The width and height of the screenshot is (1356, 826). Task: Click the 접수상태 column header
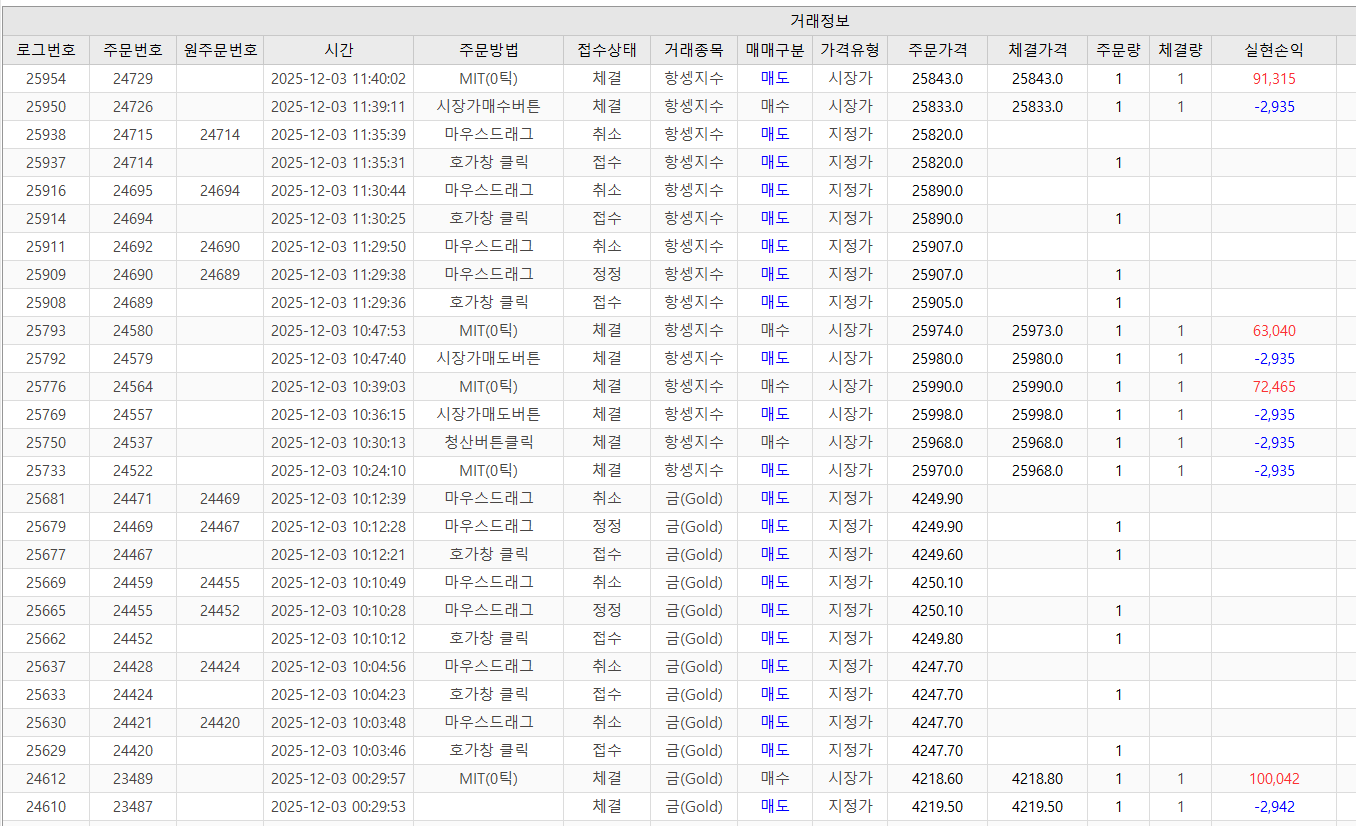(606, 50)
